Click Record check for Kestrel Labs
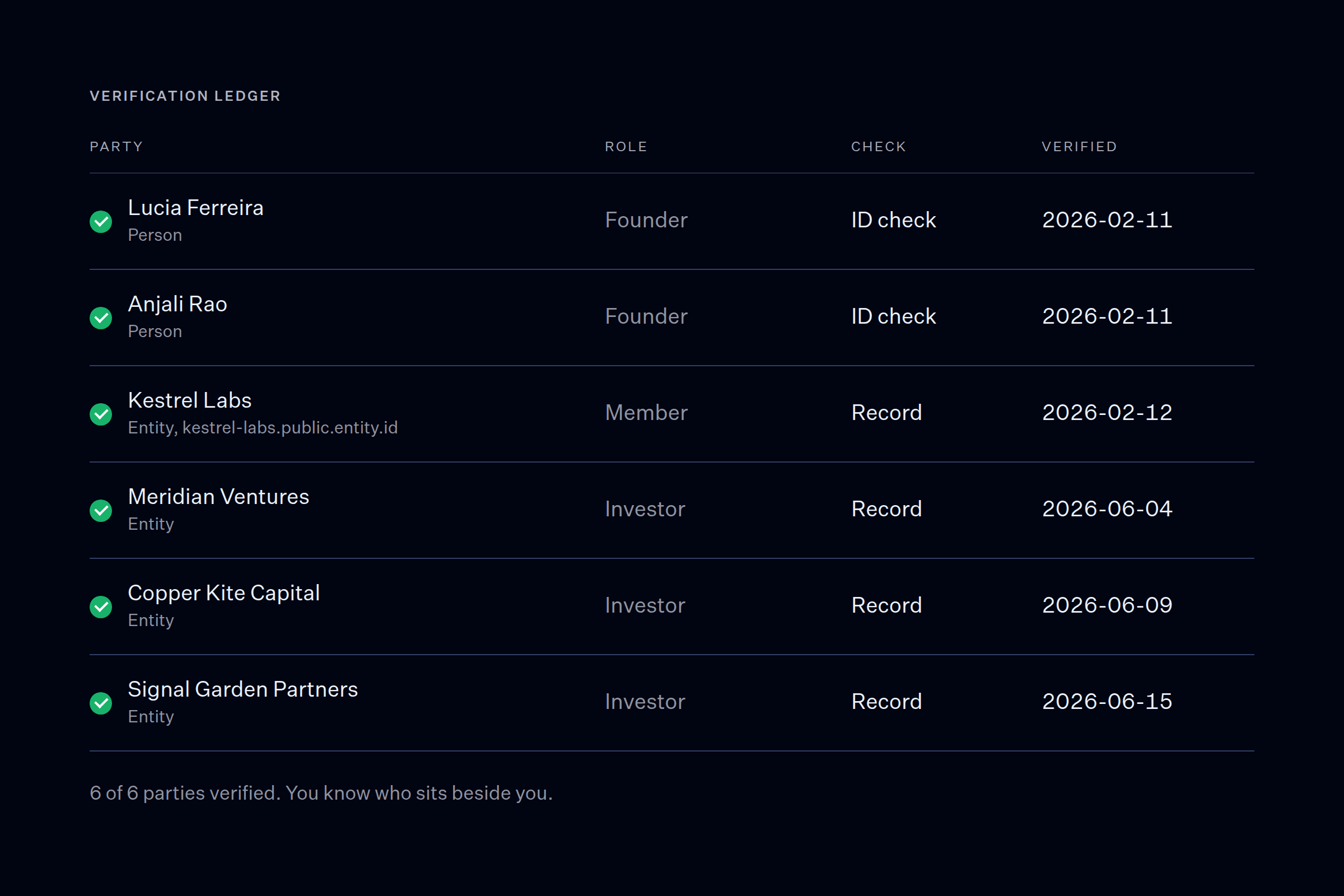 (887, 413)
